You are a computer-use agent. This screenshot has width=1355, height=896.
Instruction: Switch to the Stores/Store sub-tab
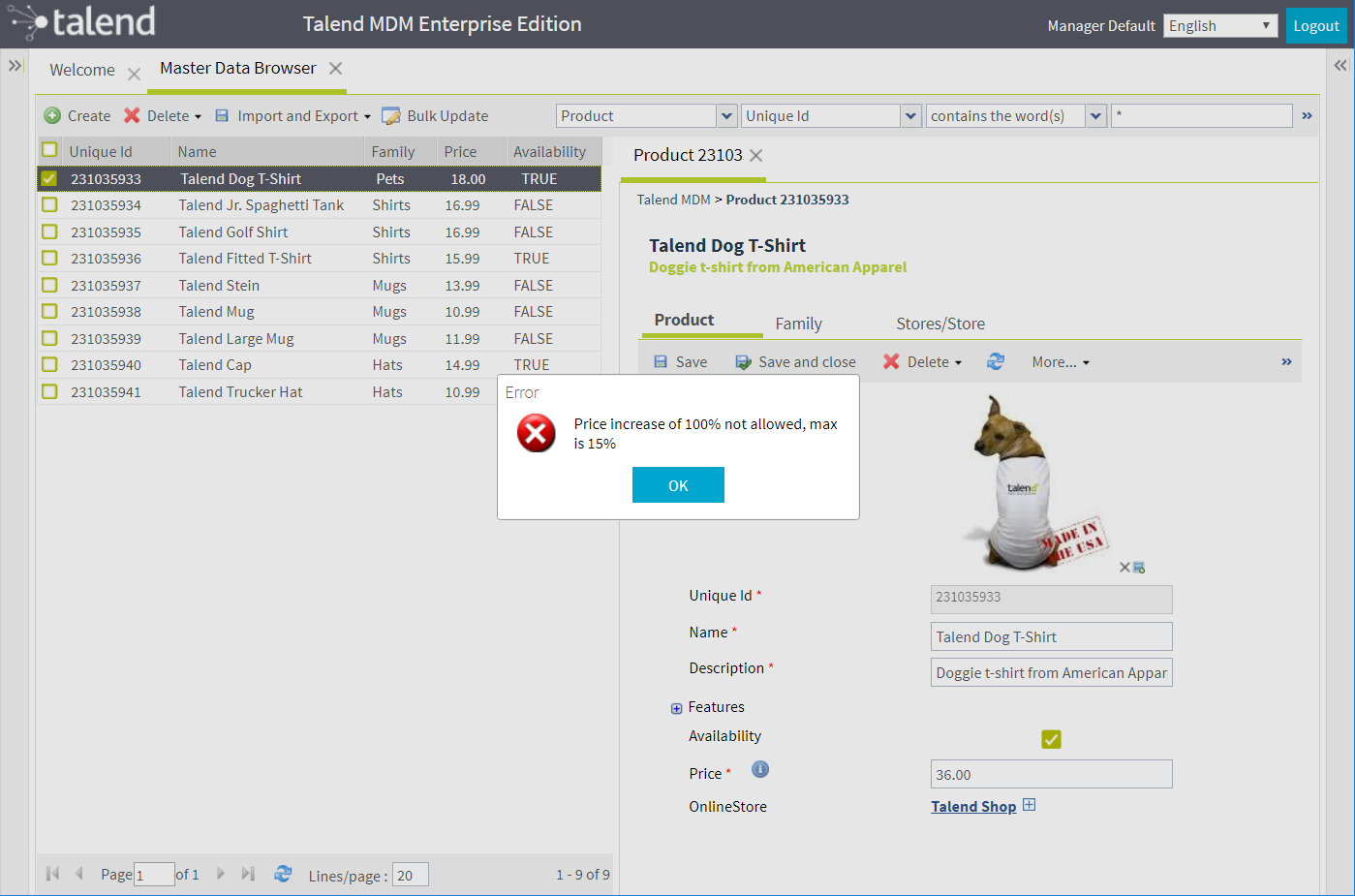(940, 324)
